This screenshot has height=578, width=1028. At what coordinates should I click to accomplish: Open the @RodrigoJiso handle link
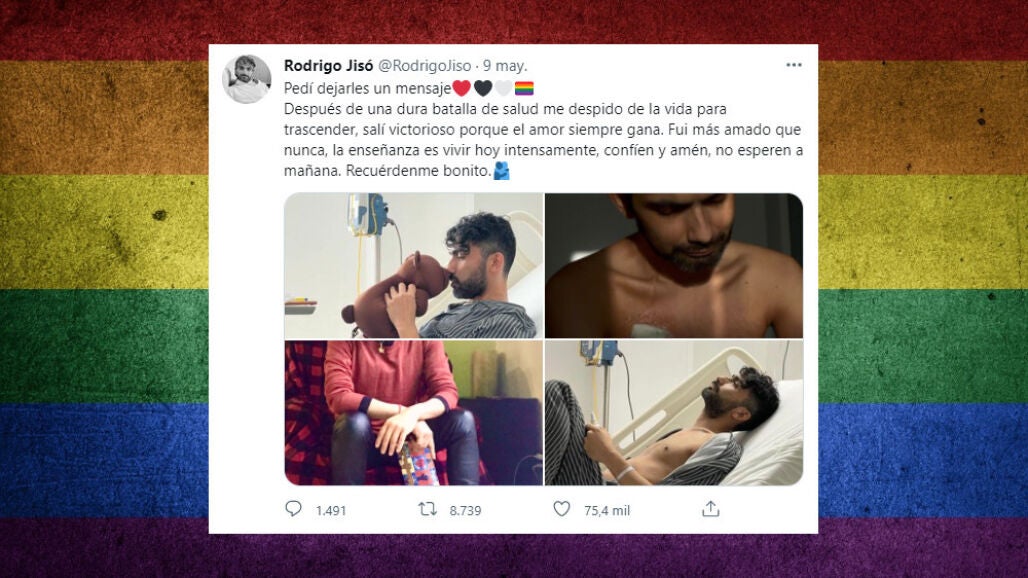[425, 66]
